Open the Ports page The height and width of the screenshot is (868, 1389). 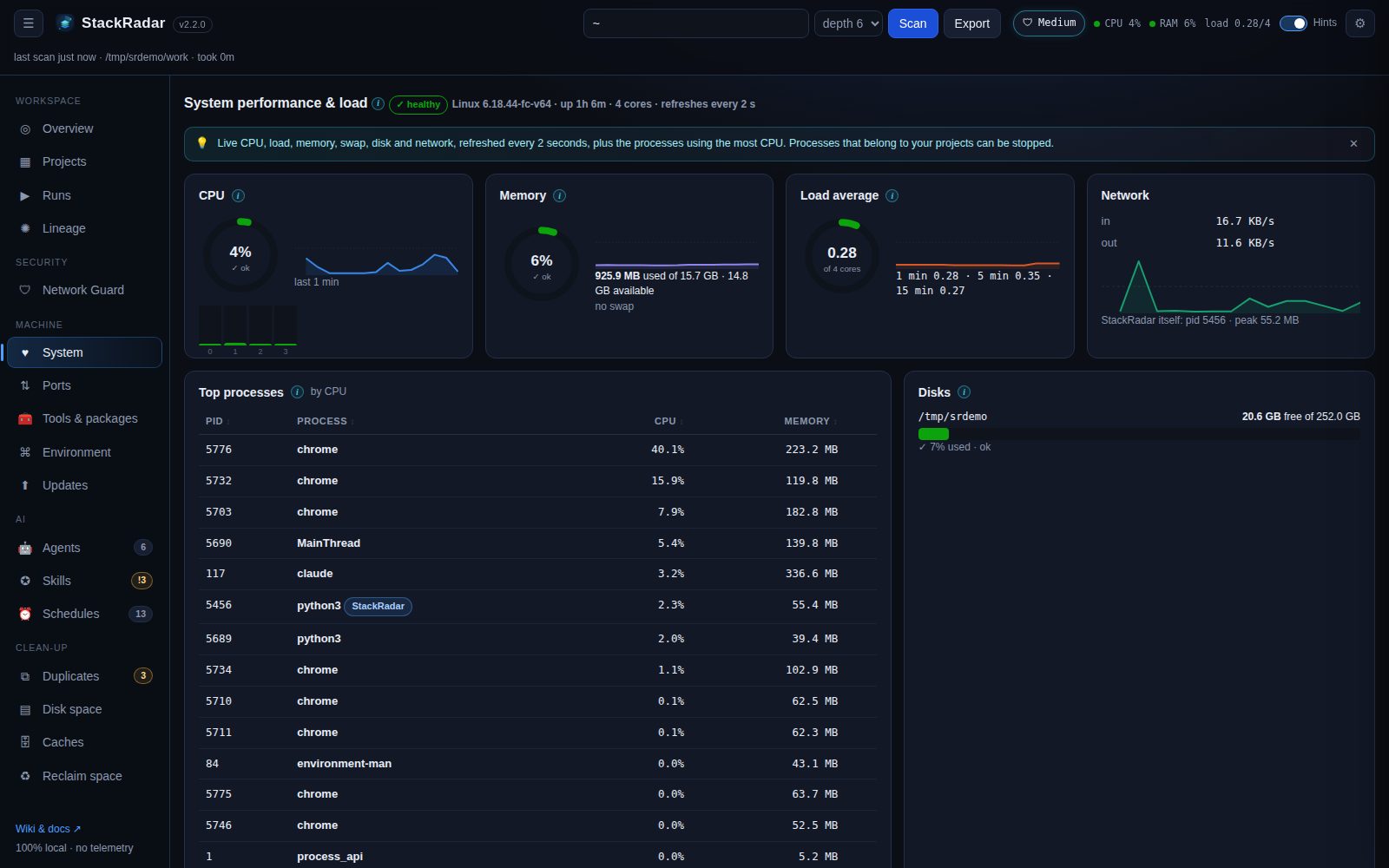point(85,385)
